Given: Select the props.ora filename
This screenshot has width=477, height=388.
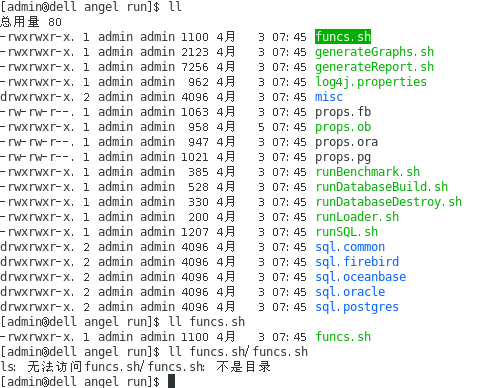Looking at the screenshot, I should [x=347, y=142].
